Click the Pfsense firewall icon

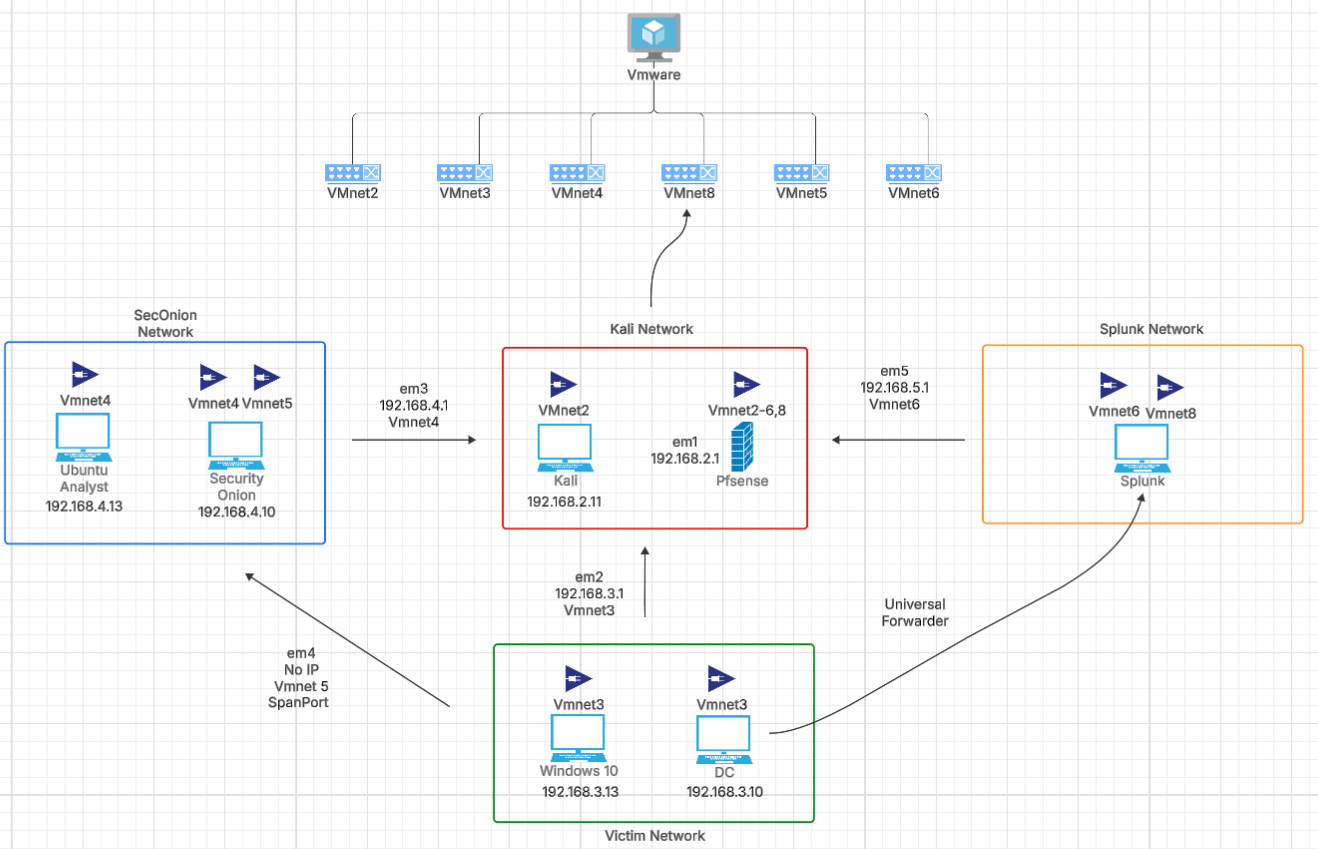point(743,446)
